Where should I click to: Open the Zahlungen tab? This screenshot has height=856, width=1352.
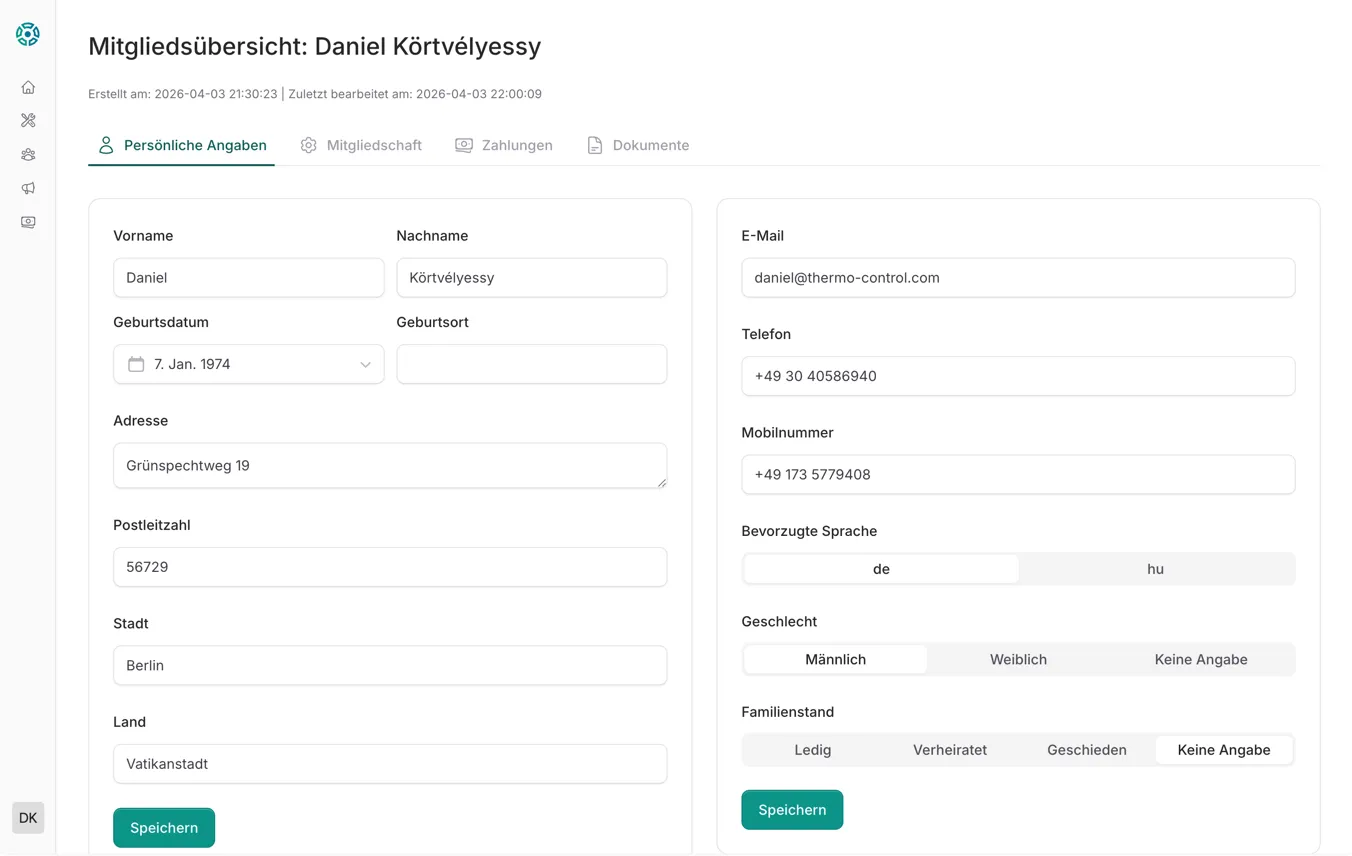click(x=504, y=145)
